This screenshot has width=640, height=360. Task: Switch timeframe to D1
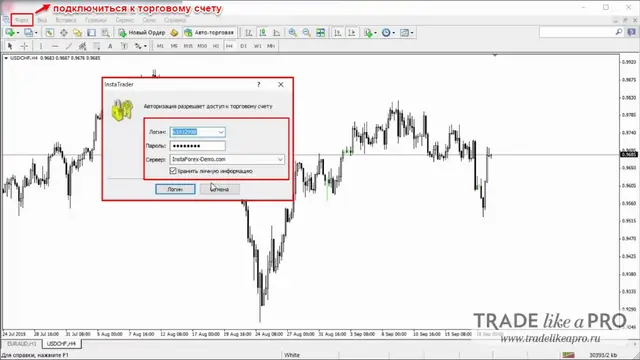pyautogui.click(x=244, y=46)
